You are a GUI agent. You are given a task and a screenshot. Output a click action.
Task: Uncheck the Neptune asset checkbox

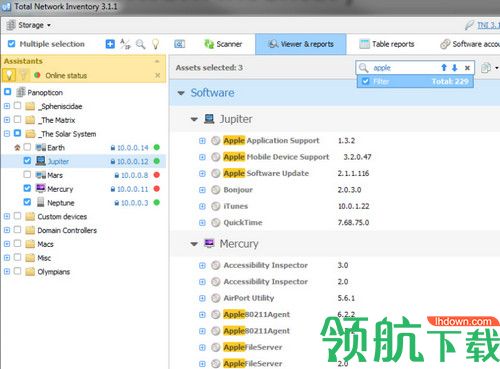coord(27,202)
